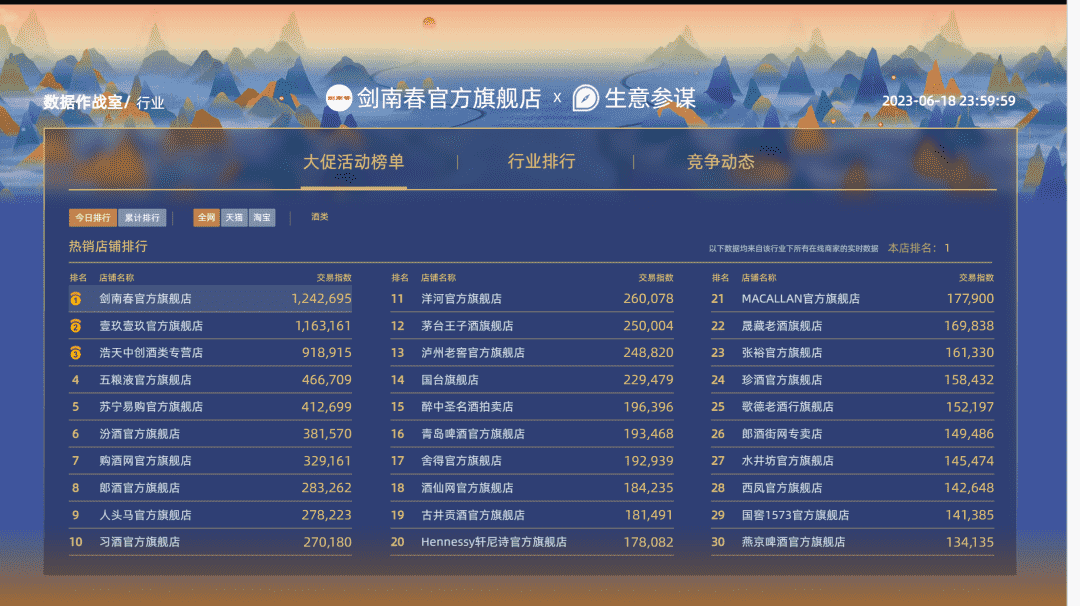Switch to 大促活动榜单 tab
Viewport: 1080px width, 606px height.
pos(353,162)
